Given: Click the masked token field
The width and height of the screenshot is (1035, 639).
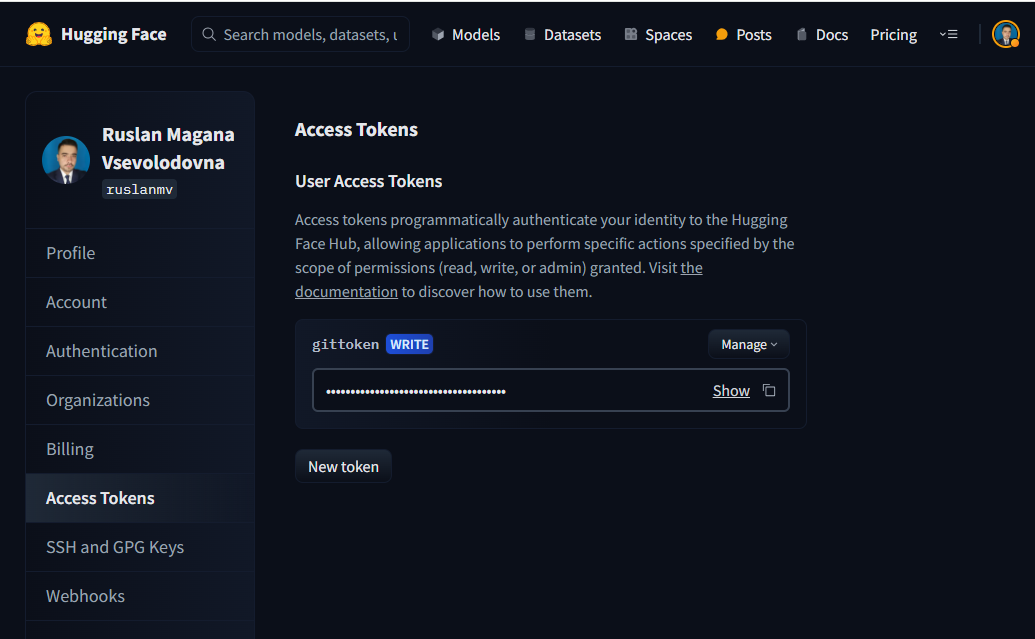Looking at the screenshot, I should pyautogui.click(x=551, y=390).
